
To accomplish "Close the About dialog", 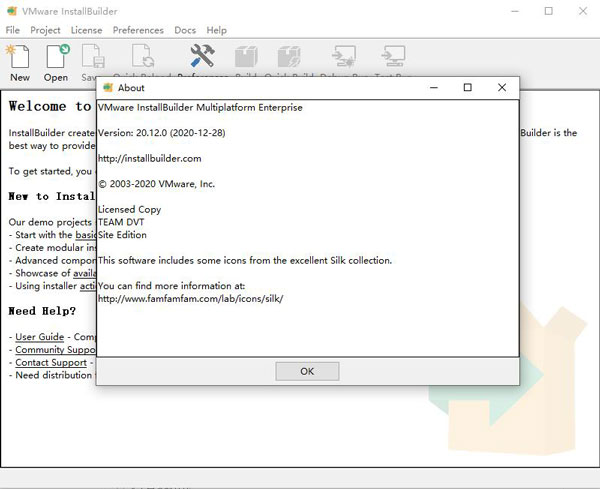I will coord(502,88).
